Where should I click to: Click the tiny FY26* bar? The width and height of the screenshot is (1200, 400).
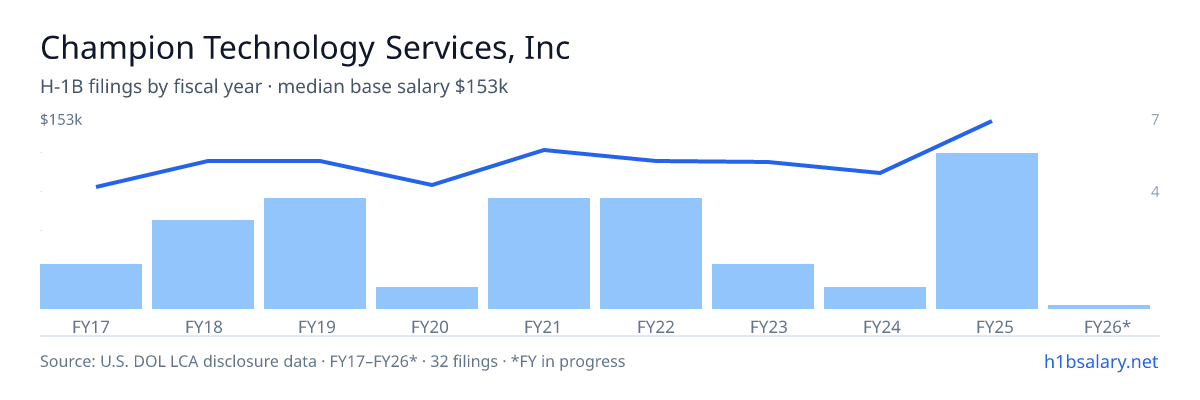tap(1099, 306)
